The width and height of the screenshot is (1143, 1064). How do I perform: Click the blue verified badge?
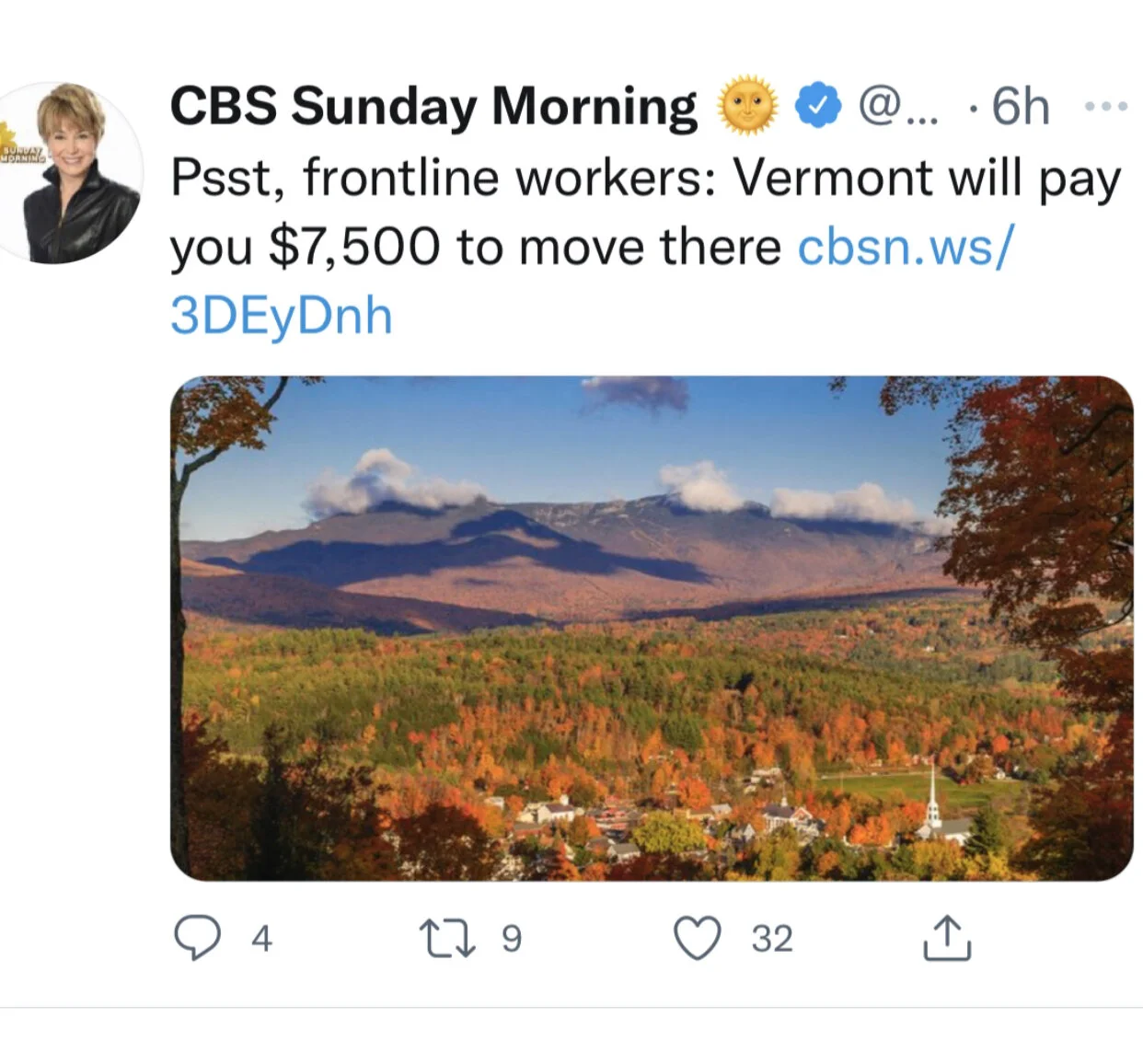tap(818, 106)
